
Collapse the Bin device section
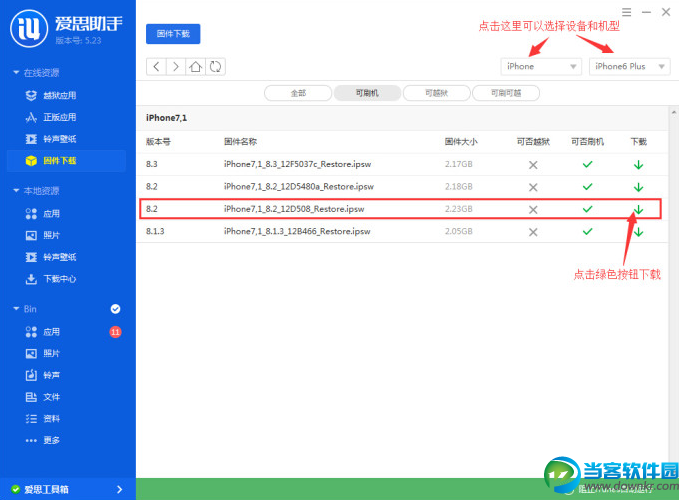[15, 309]
